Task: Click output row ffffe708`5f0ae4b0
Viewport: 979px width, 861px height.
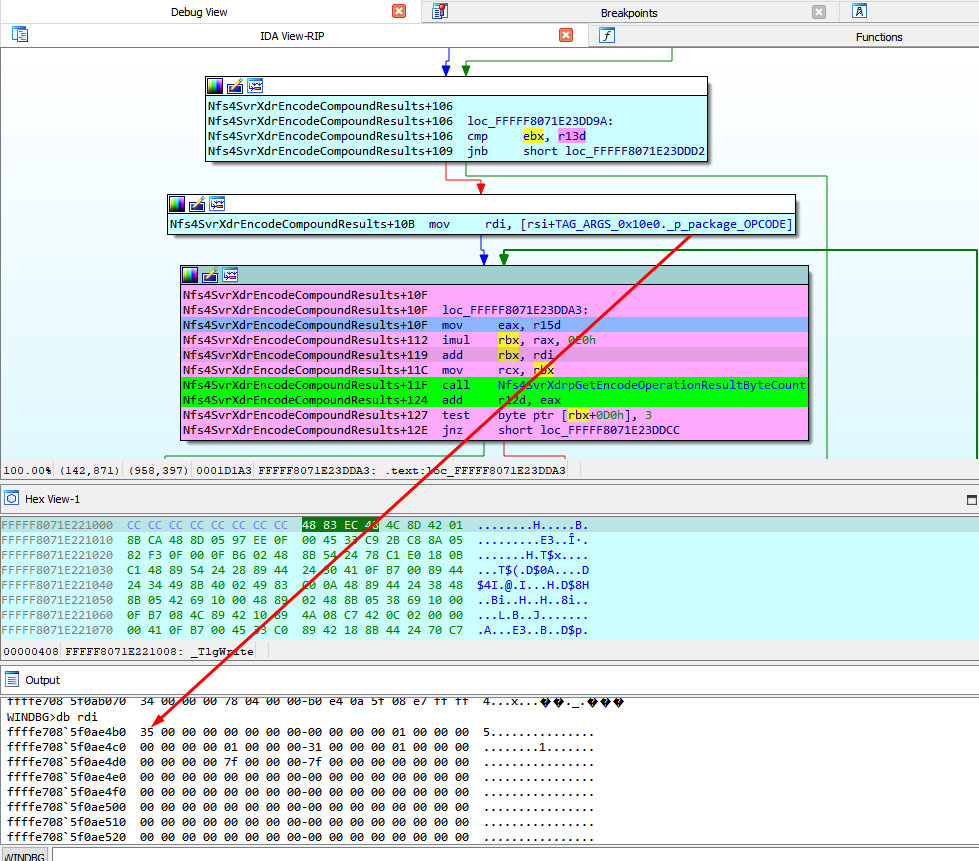Action: pyautogui.click(x=300, y=732)
